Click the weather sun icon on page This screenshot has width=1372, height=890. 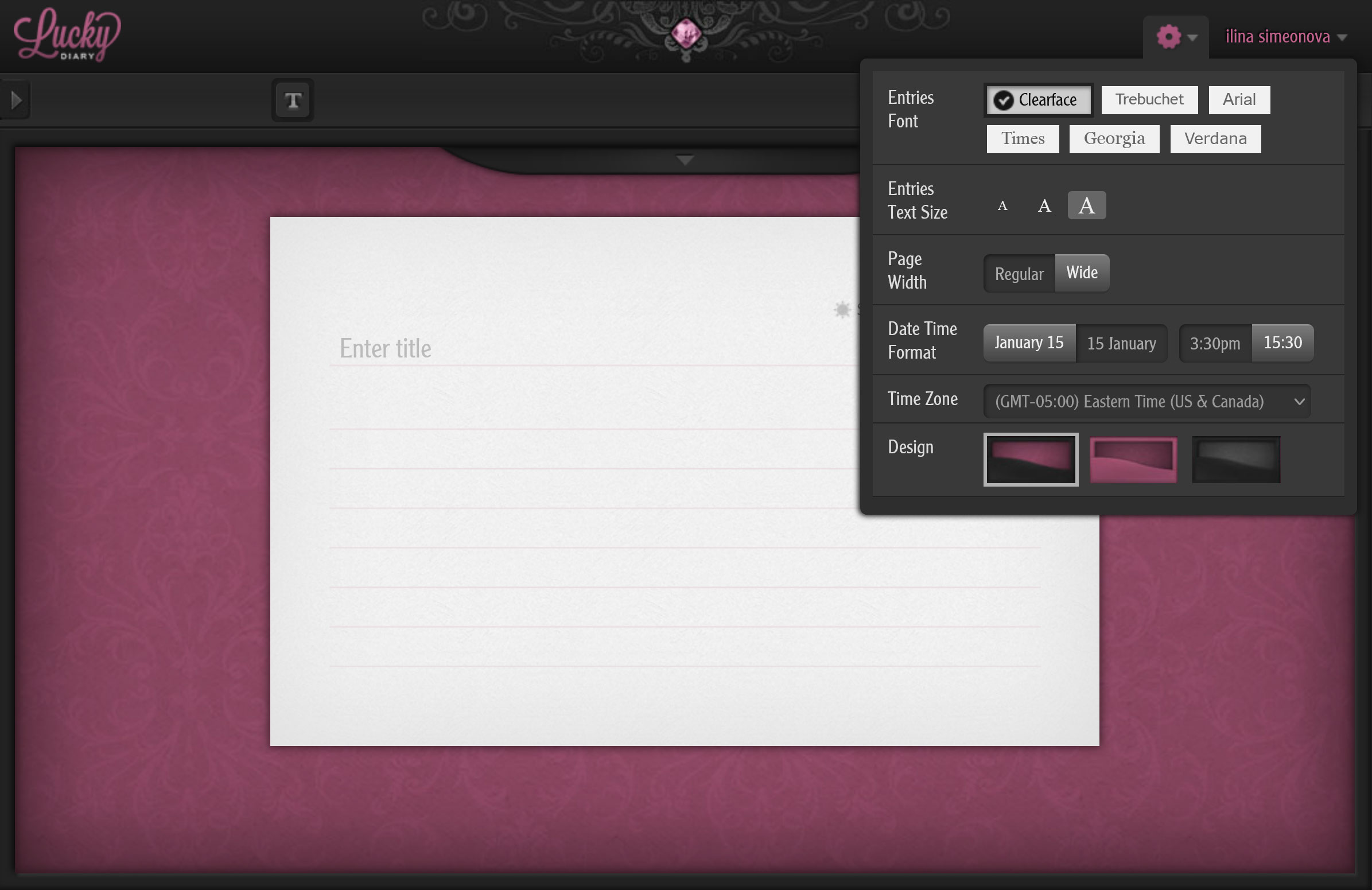(x=842, y=309)
